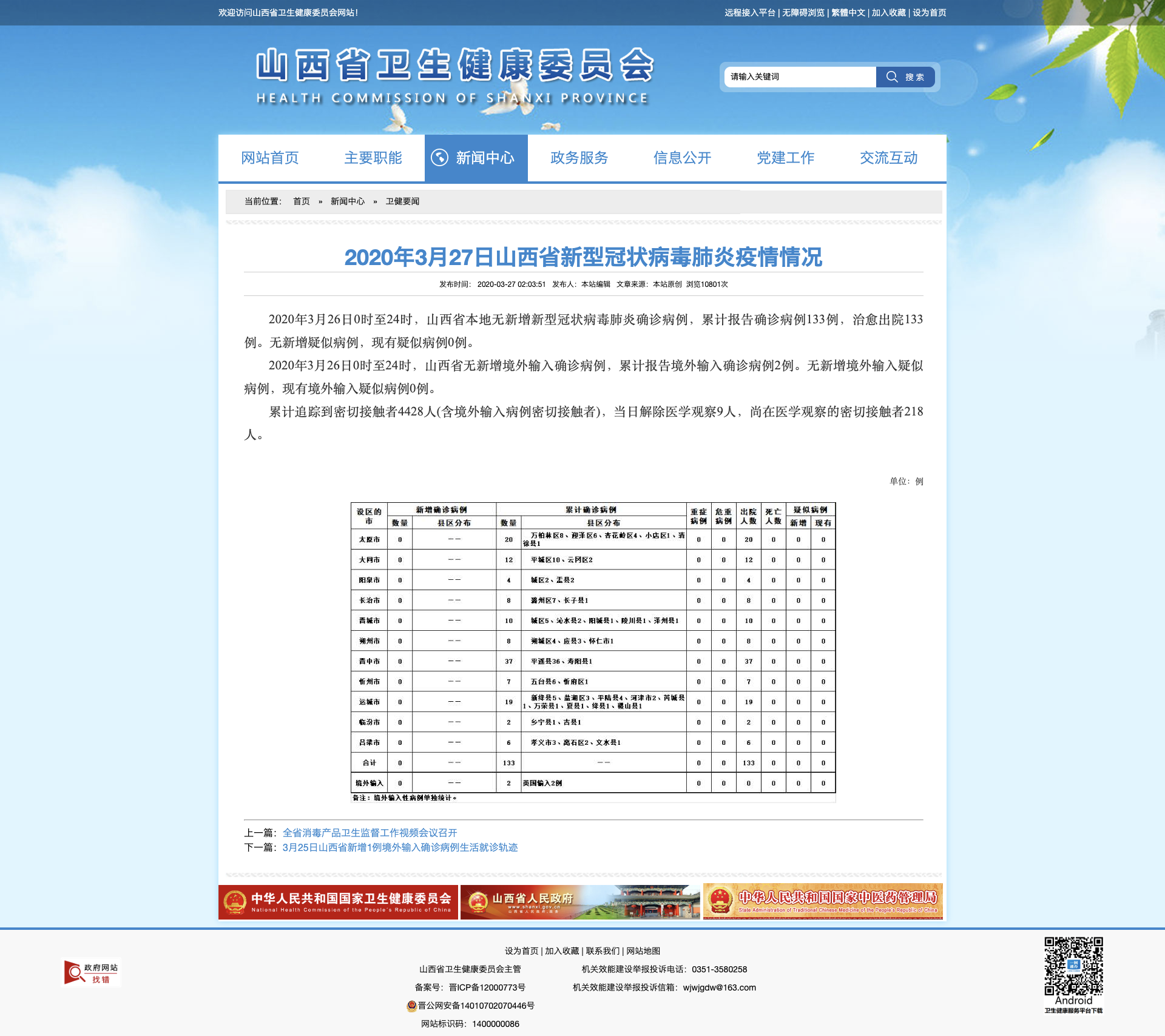This screenshot has height=1036, width=1165.
Task: Click the national emblem on 国家卫生健康委员会 banner
Action: (x=235, y=902)
